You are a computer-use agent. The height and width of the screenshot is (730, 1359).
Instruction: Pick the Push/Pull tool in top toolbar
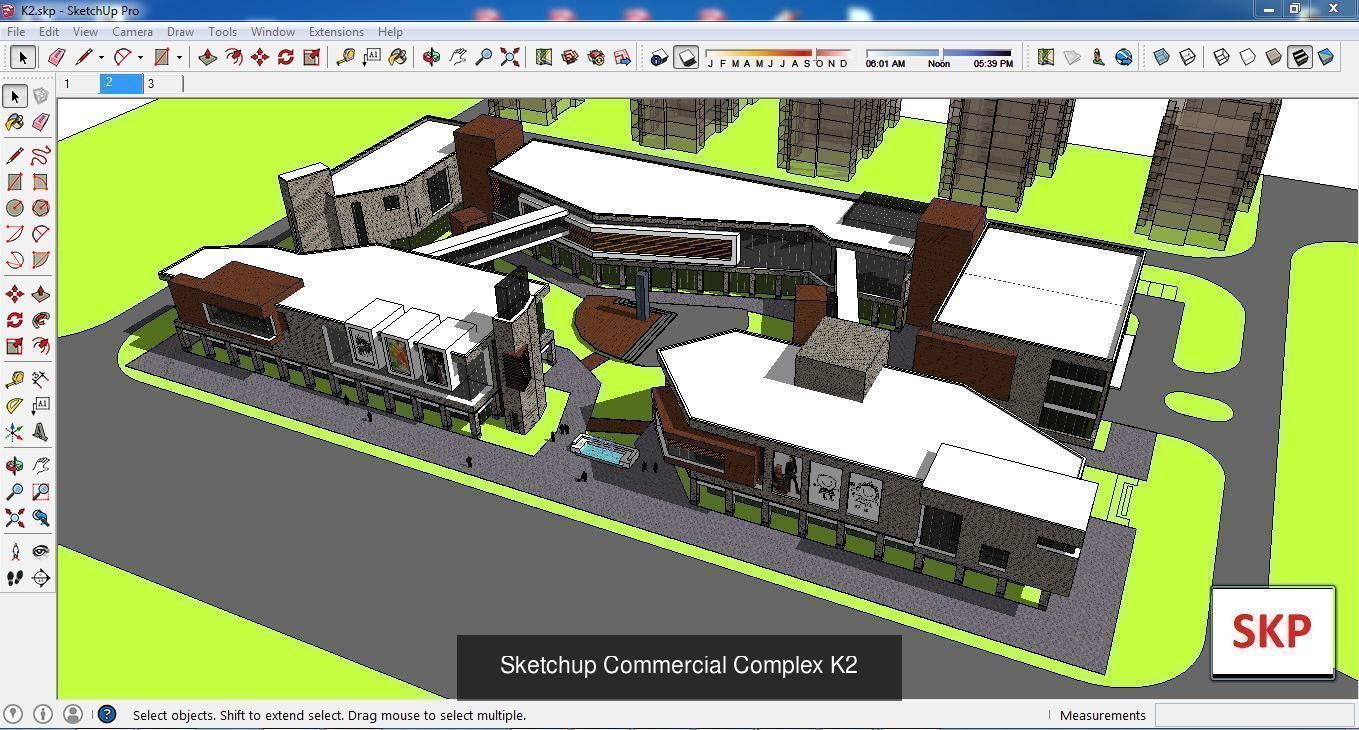tap(208, 57)
